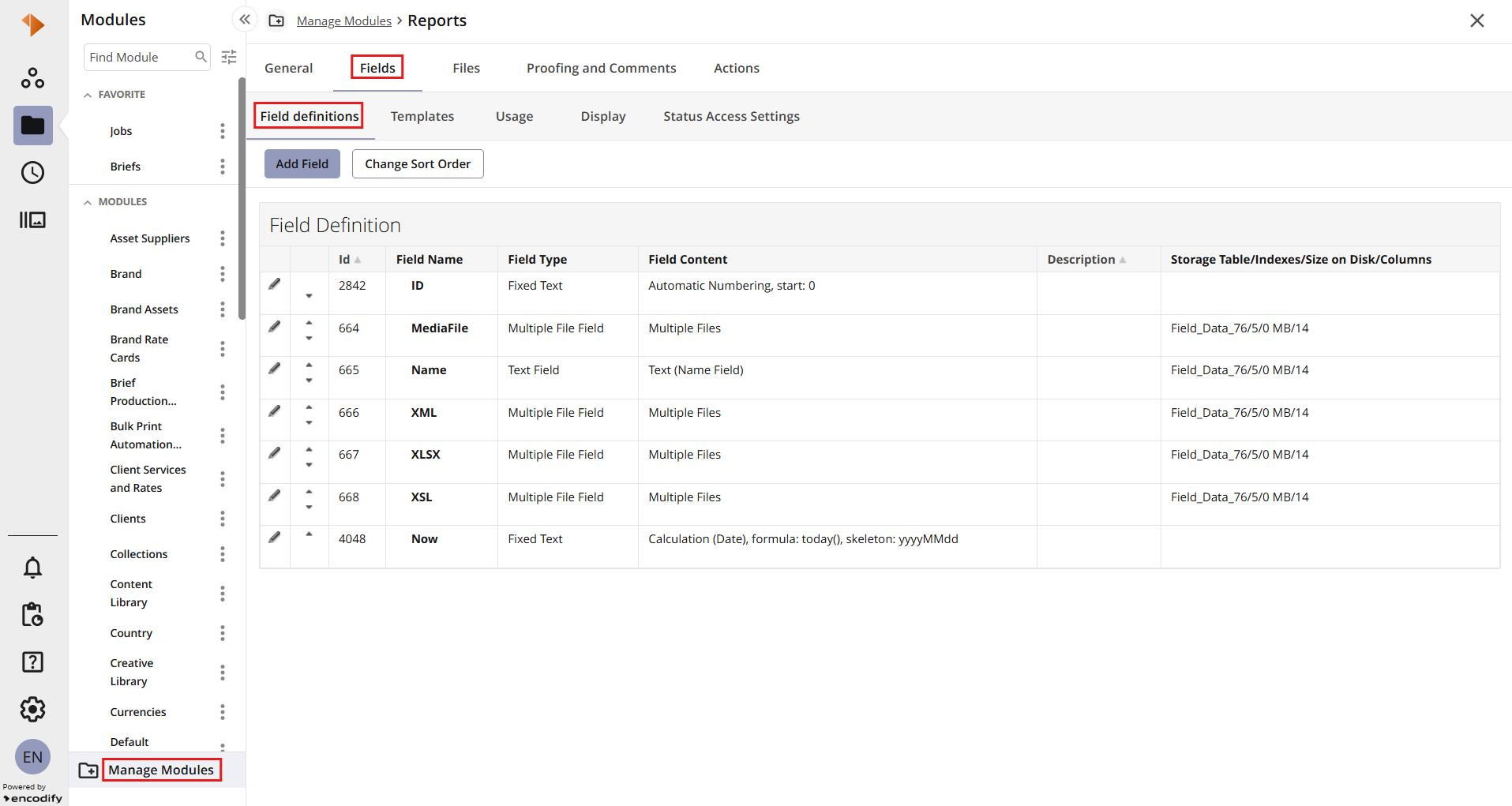This screenshot has width=1512, height=806.
Task: Click the Manage Modules breadcrumb folder icon
Action: tap(276, 21)
